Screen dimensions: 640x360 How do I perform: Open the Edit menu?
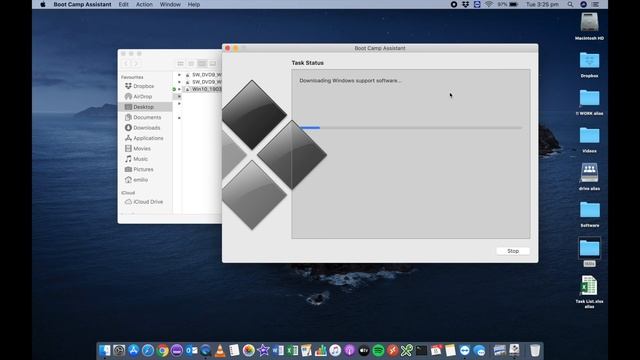click(123, 4)
